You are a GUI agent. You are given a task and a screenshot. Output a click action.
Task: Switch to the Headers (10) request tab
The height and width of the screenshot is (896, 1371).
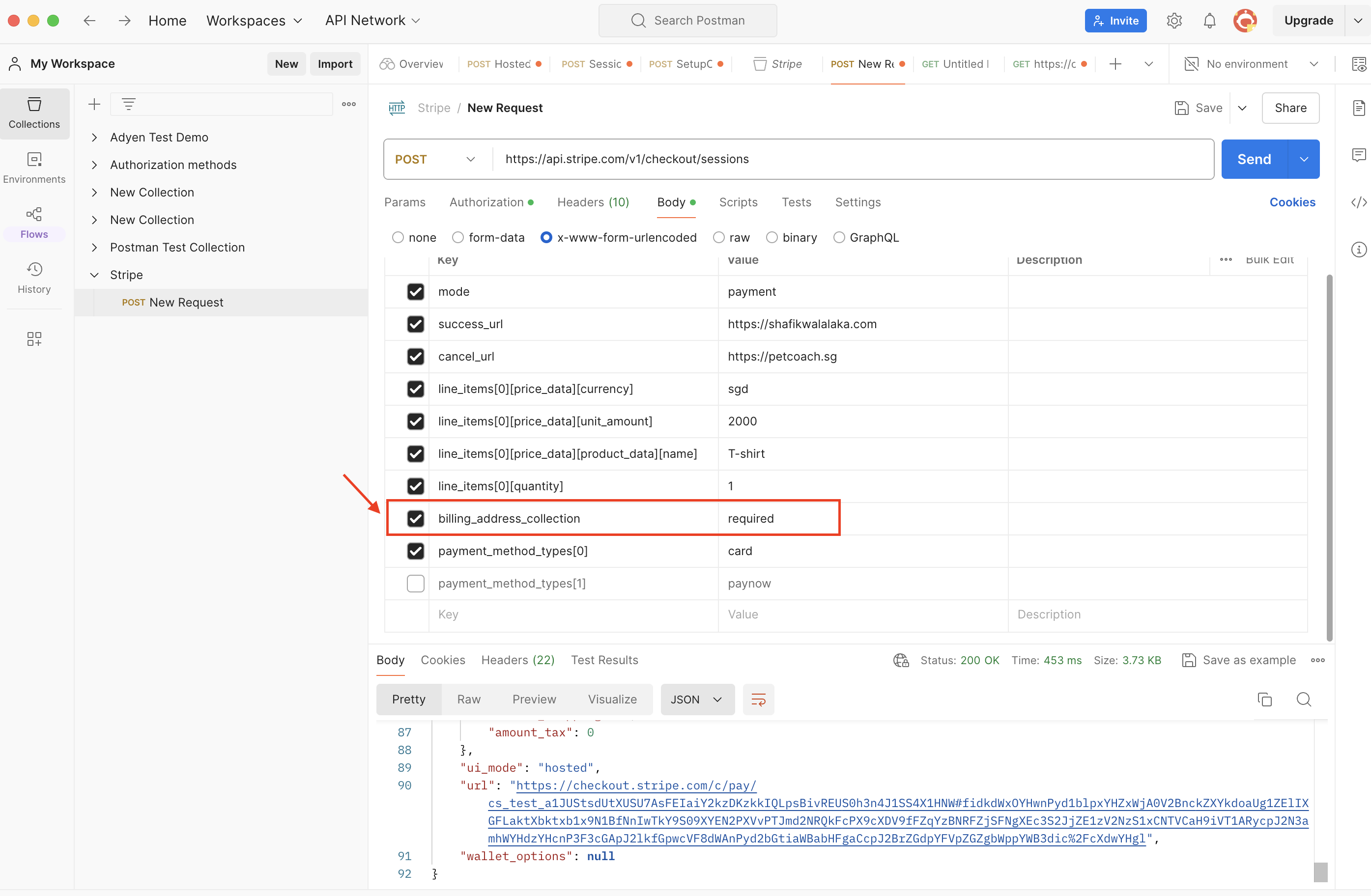[592, 202]
